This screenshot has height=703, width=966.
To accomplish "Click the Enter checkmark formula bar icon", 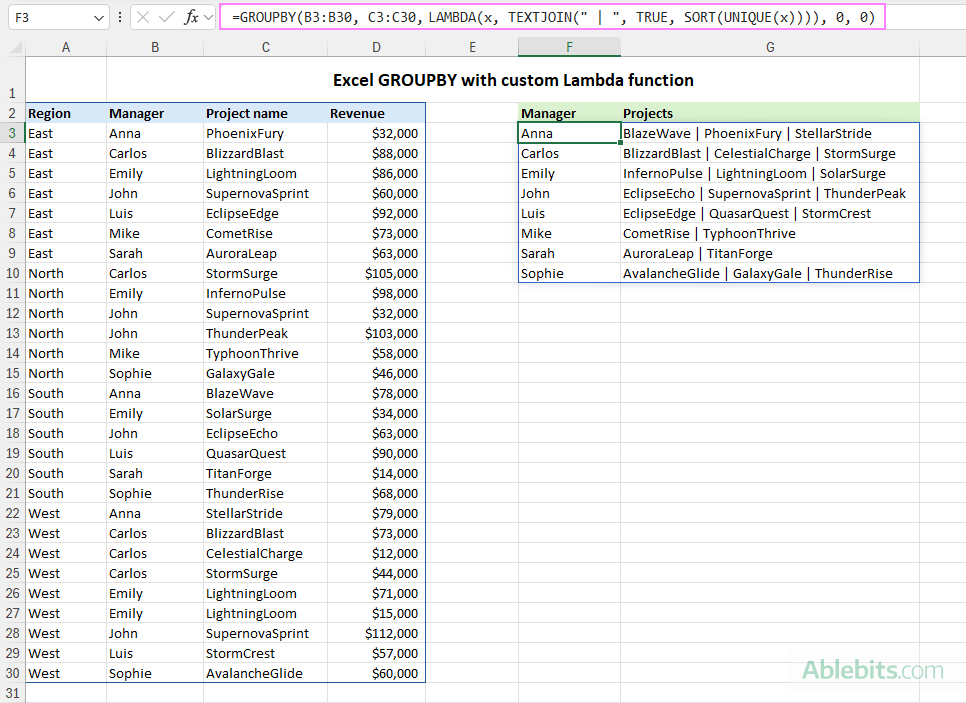I will (166, 17).
